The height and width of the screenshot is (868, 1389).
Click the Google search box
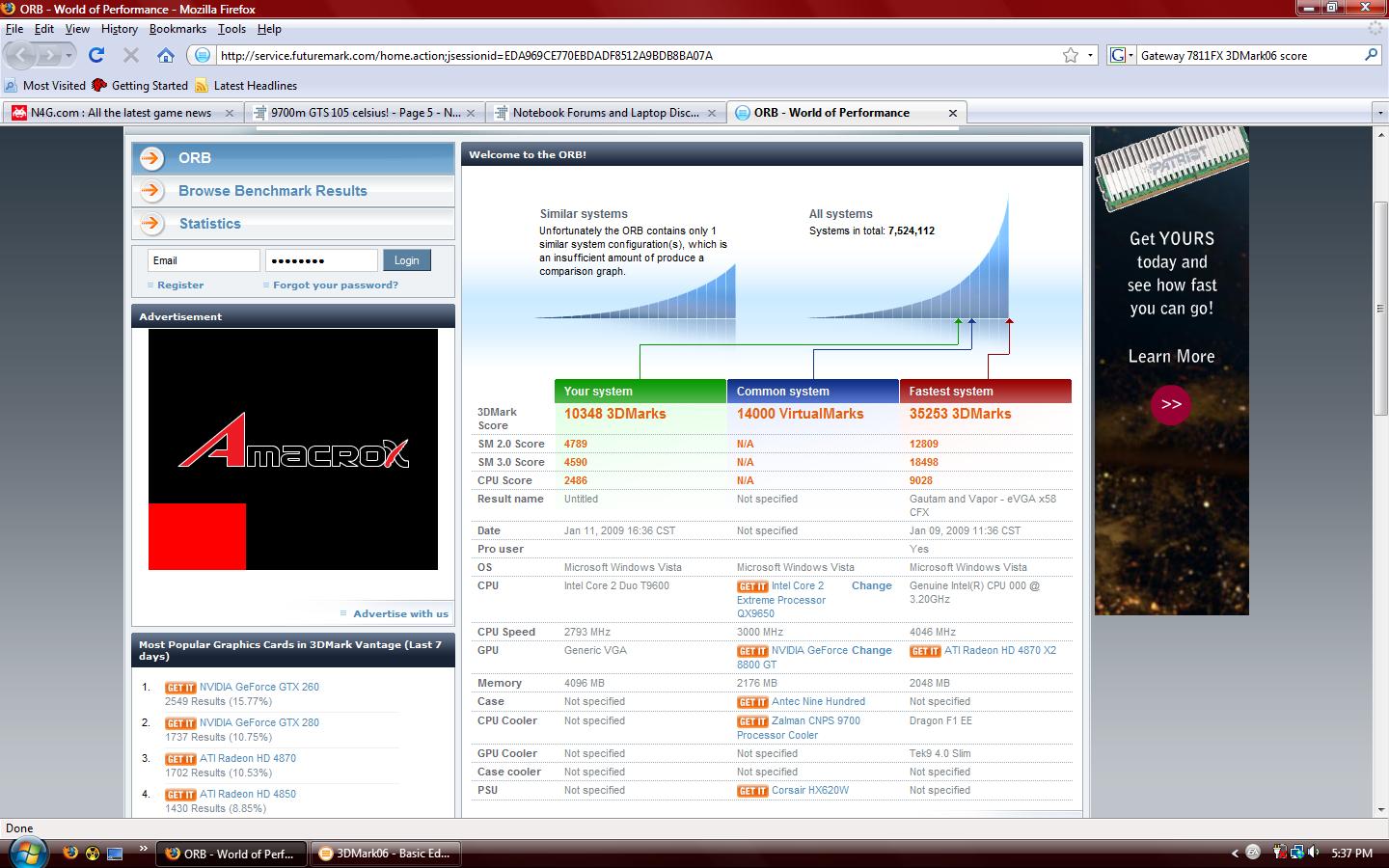point(1249,55)
